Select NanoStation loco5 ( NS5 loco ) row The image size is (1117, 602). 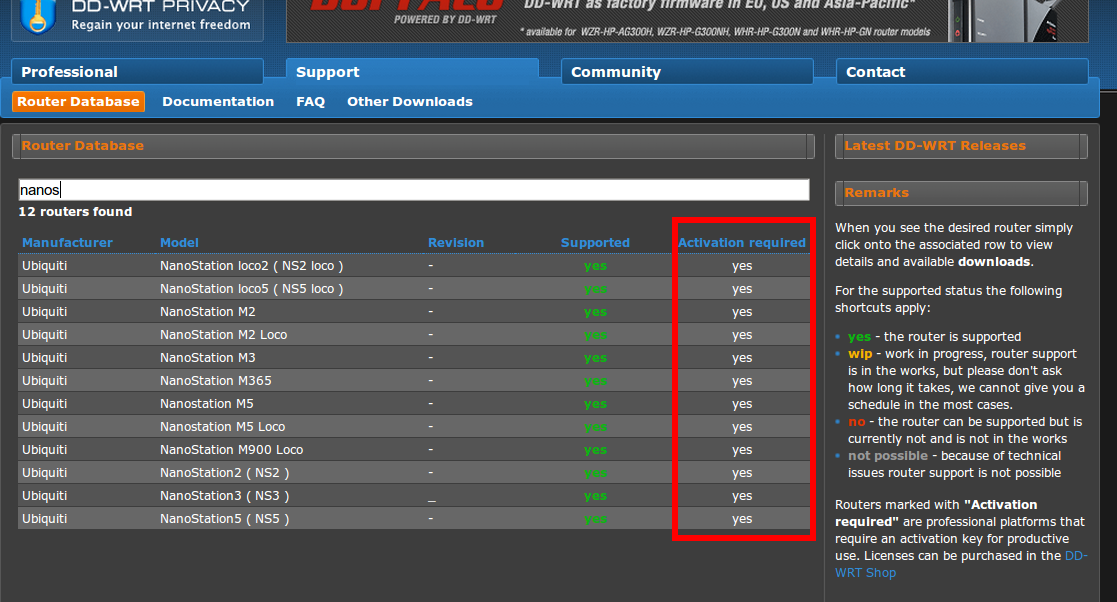point(414,289)
